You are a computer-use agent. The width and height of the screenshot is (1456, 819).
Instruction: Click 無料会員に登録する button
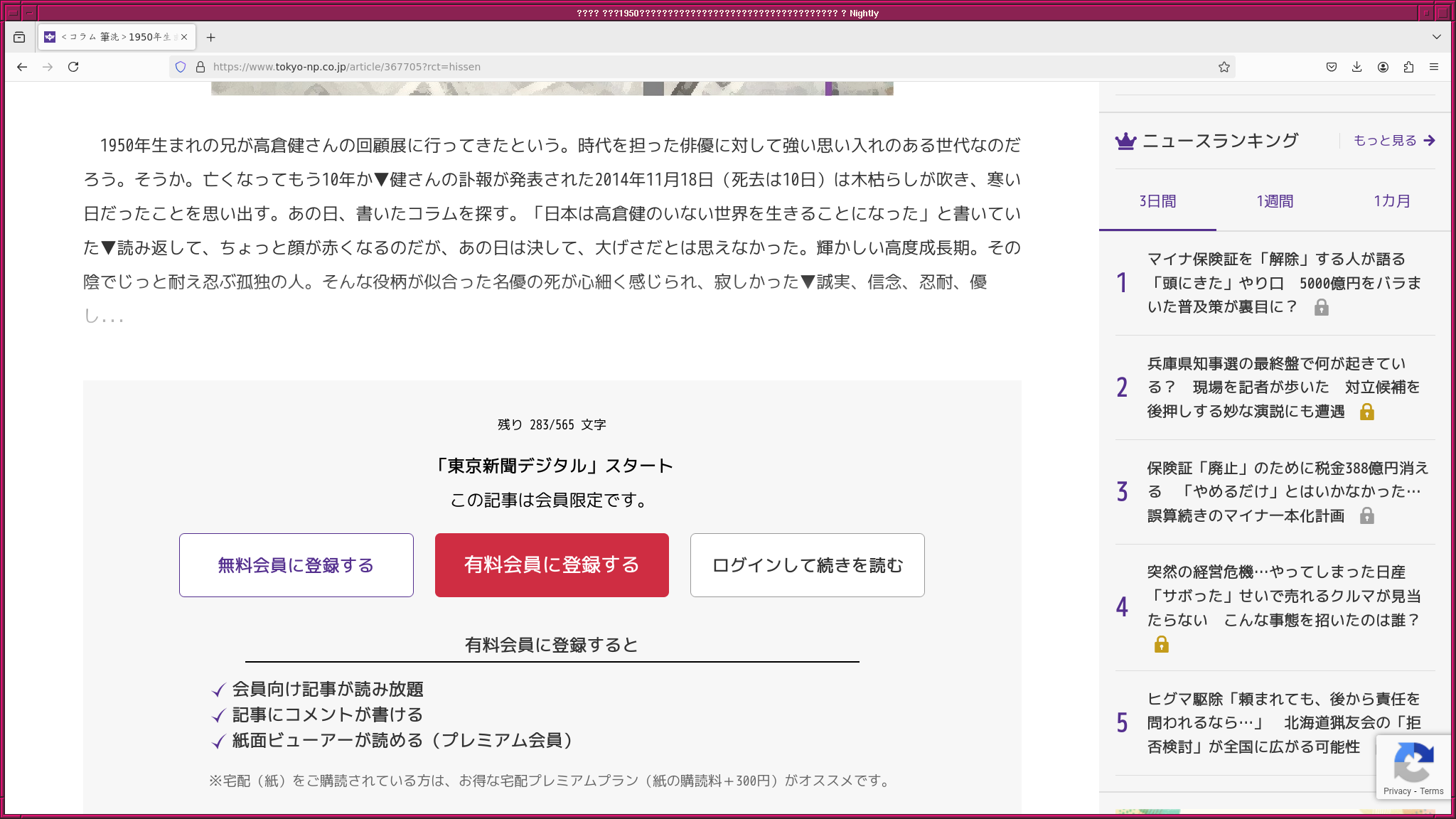tap(296, 565)
